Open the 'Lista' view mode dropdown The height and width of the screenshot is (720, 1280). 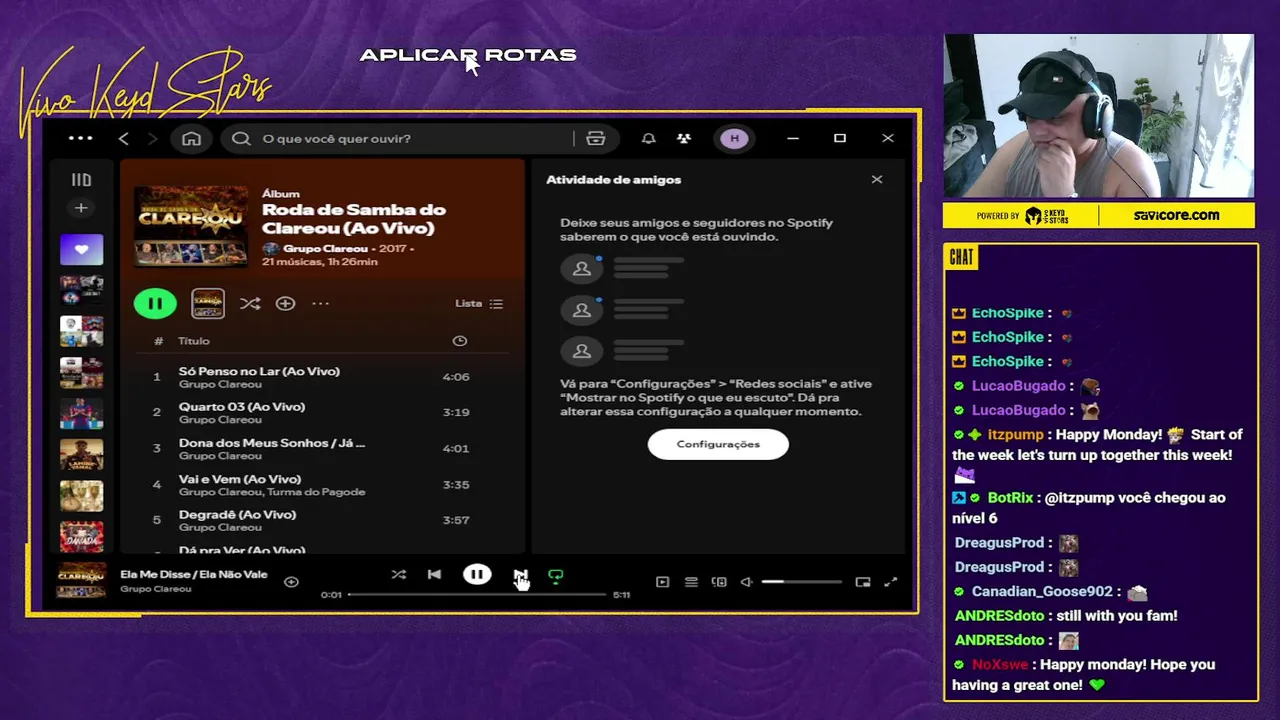coord(479,303)
